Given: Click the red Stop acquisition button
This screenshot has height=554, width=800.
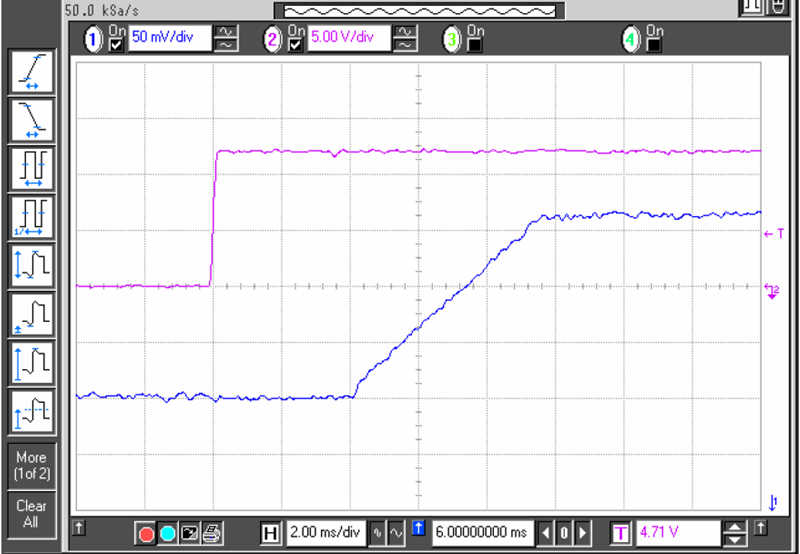Looking at the screenshot, I should [146, 534].
